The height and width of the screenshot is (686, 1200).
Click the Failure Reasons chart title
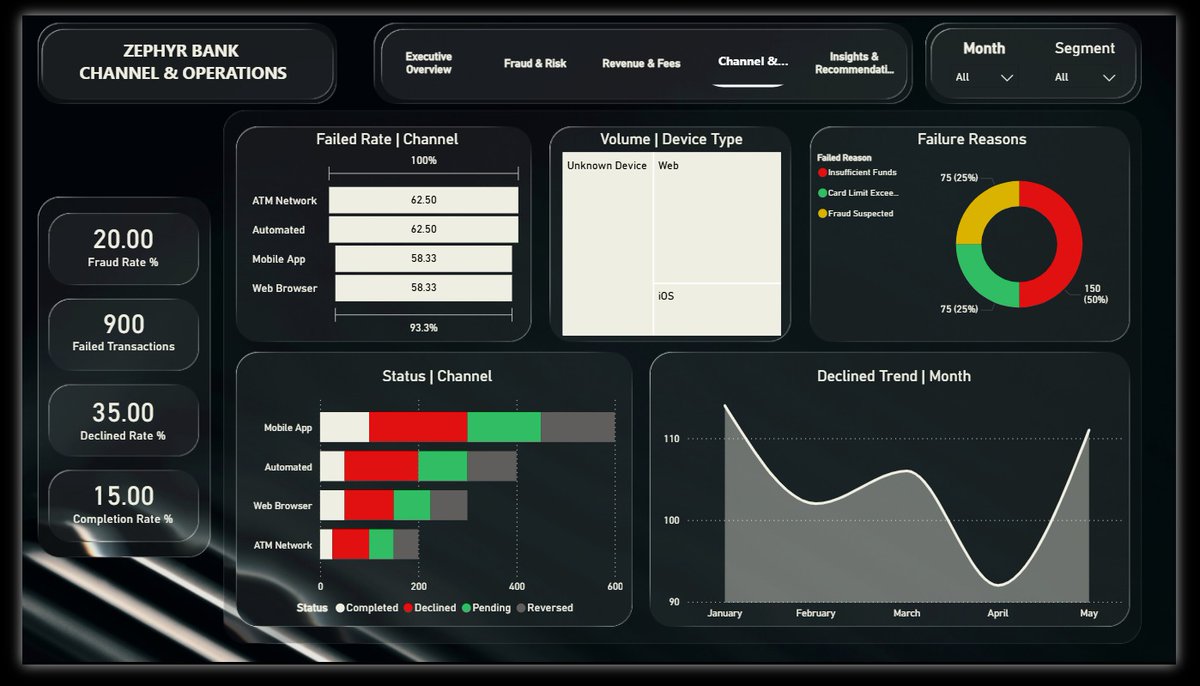point(972,139)
